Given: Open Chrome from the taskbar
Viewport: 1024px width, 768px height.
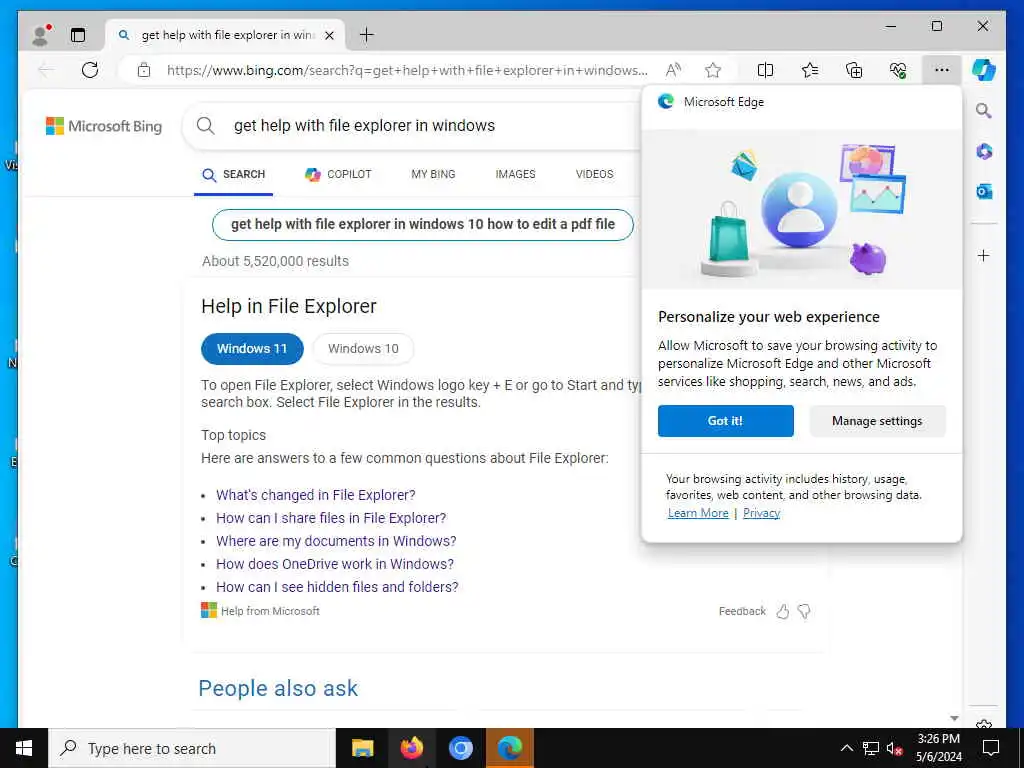Looking at the screenshot, I should pyautogui.click(x=460, y=748).
